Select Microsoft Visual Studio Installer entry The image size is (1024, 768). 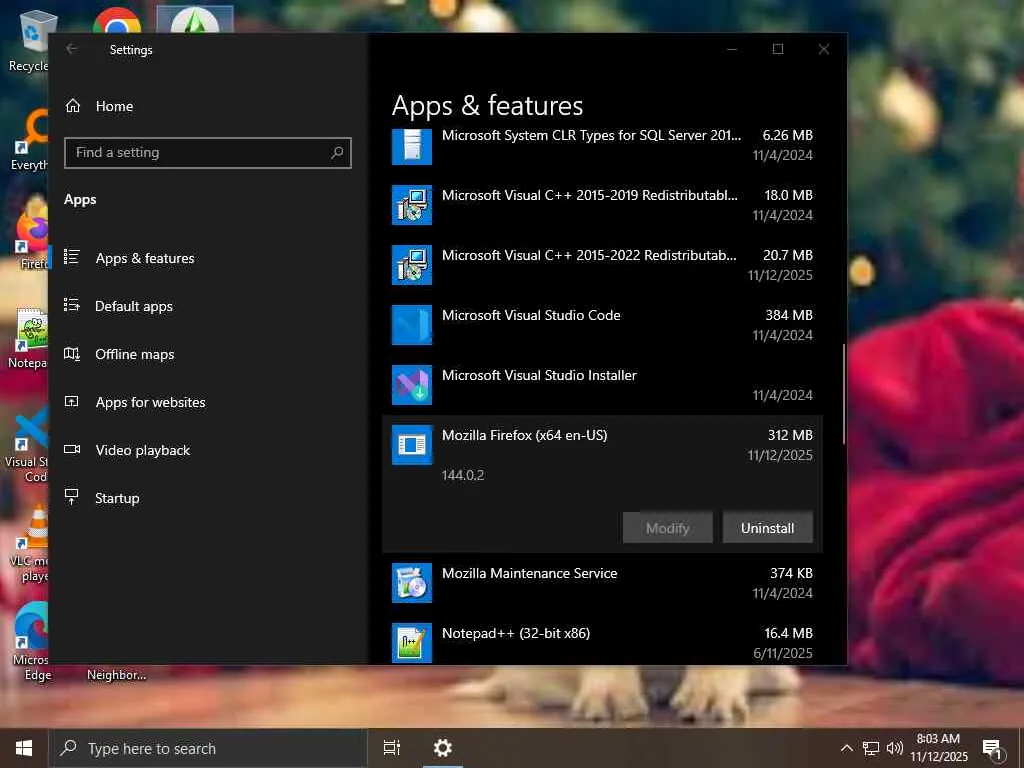tap(602, 385)
